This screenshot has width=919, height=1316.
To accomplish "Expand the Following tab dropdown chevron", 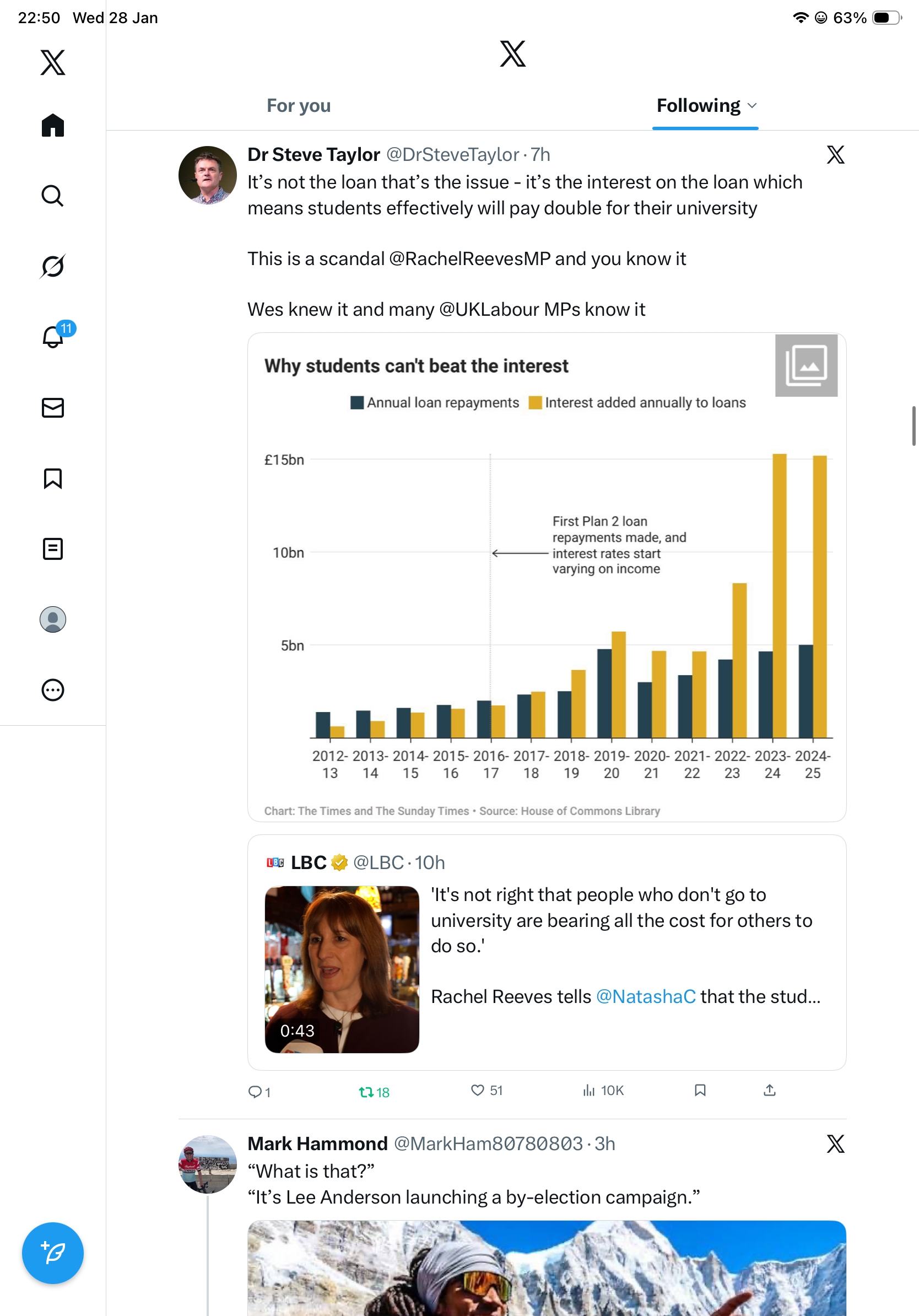I will pyautogui.click(x=752, y=106).
